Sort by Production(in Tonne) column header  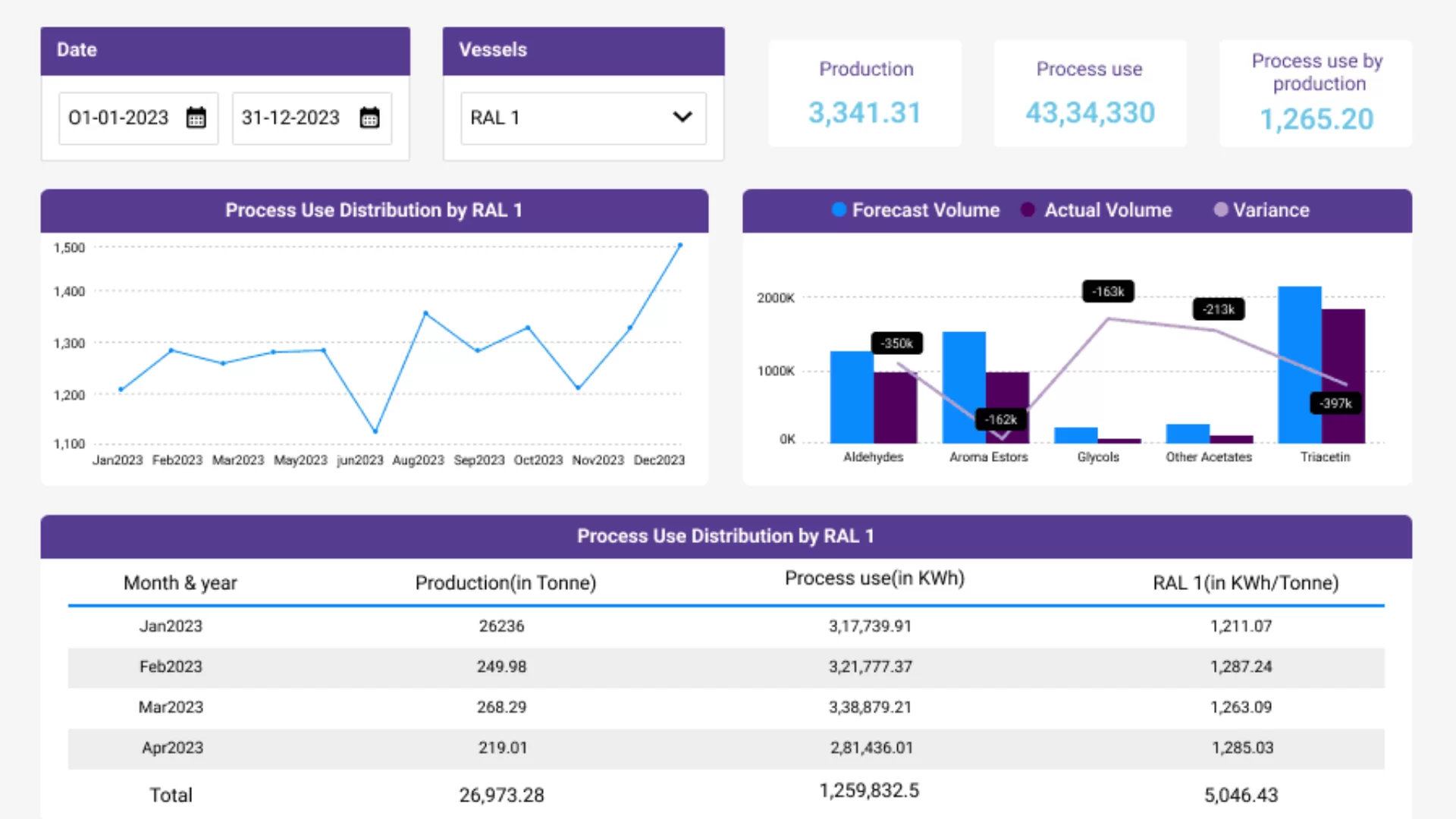[x=506, y=582]
